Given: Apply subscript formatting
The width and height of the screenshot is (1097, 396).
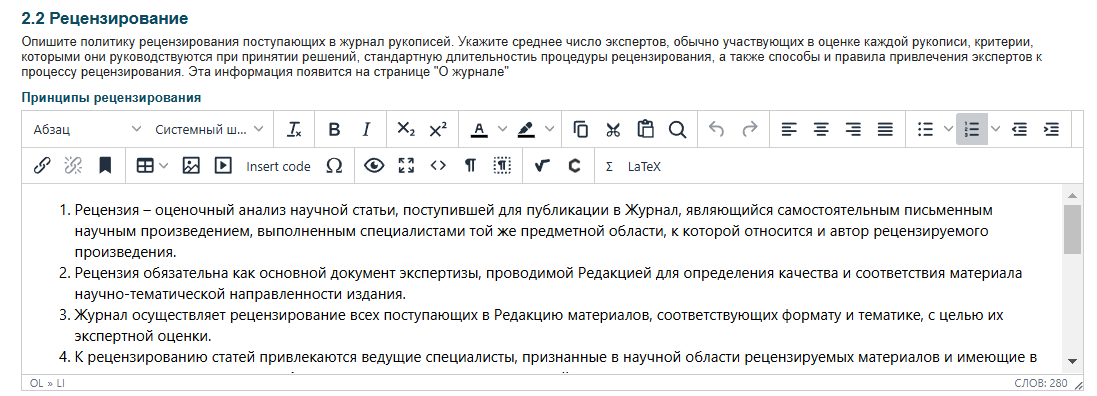Looking at the screenshot, I should click(406, 129).
